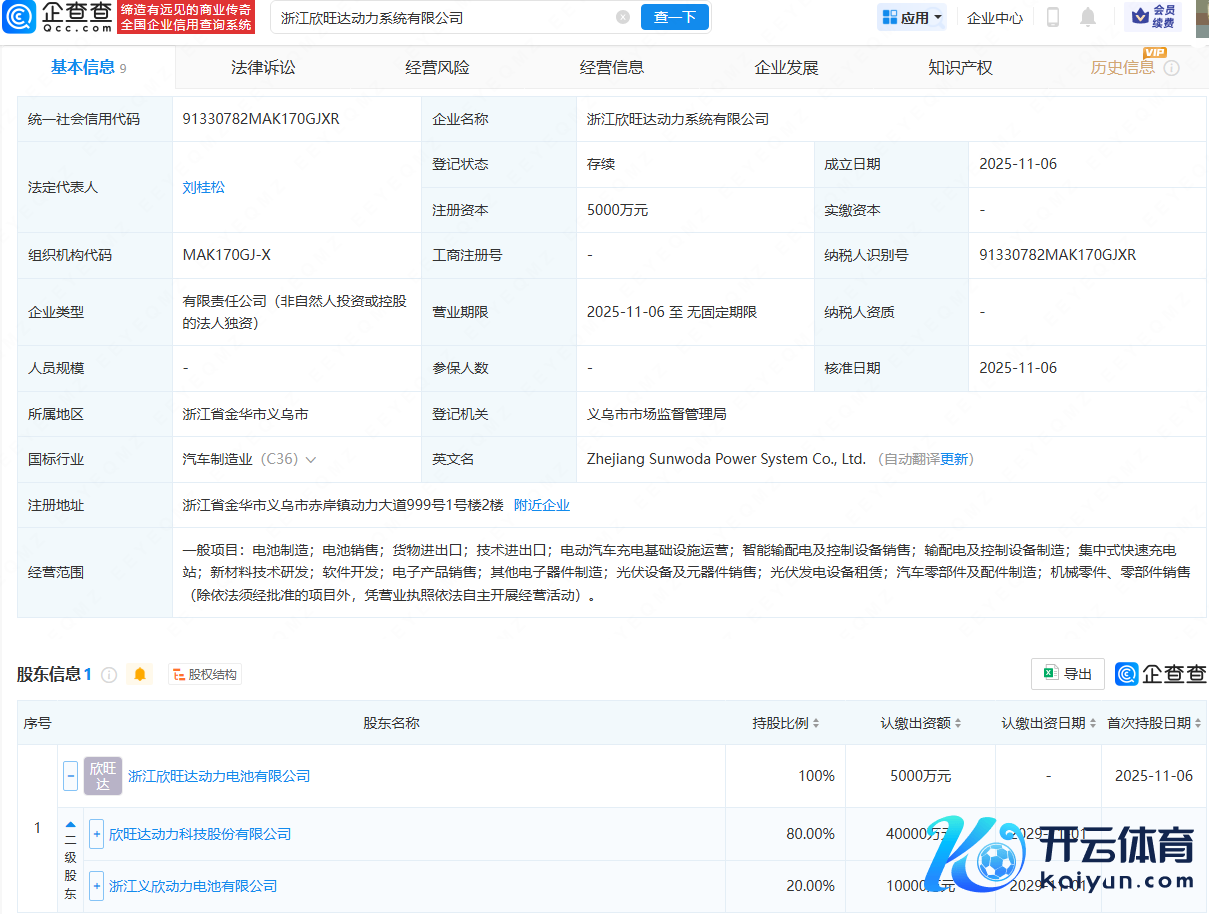Expand the 浙江义欣动力电池有限公司 row
This screenshot has height=914, width=1209.
tap(96, 886)
